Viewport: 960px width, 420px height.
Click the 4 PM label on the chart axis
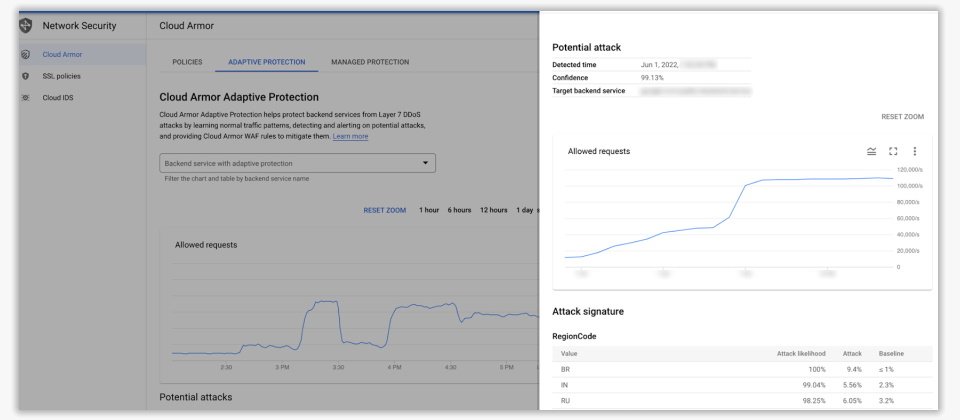pos(394,367)
